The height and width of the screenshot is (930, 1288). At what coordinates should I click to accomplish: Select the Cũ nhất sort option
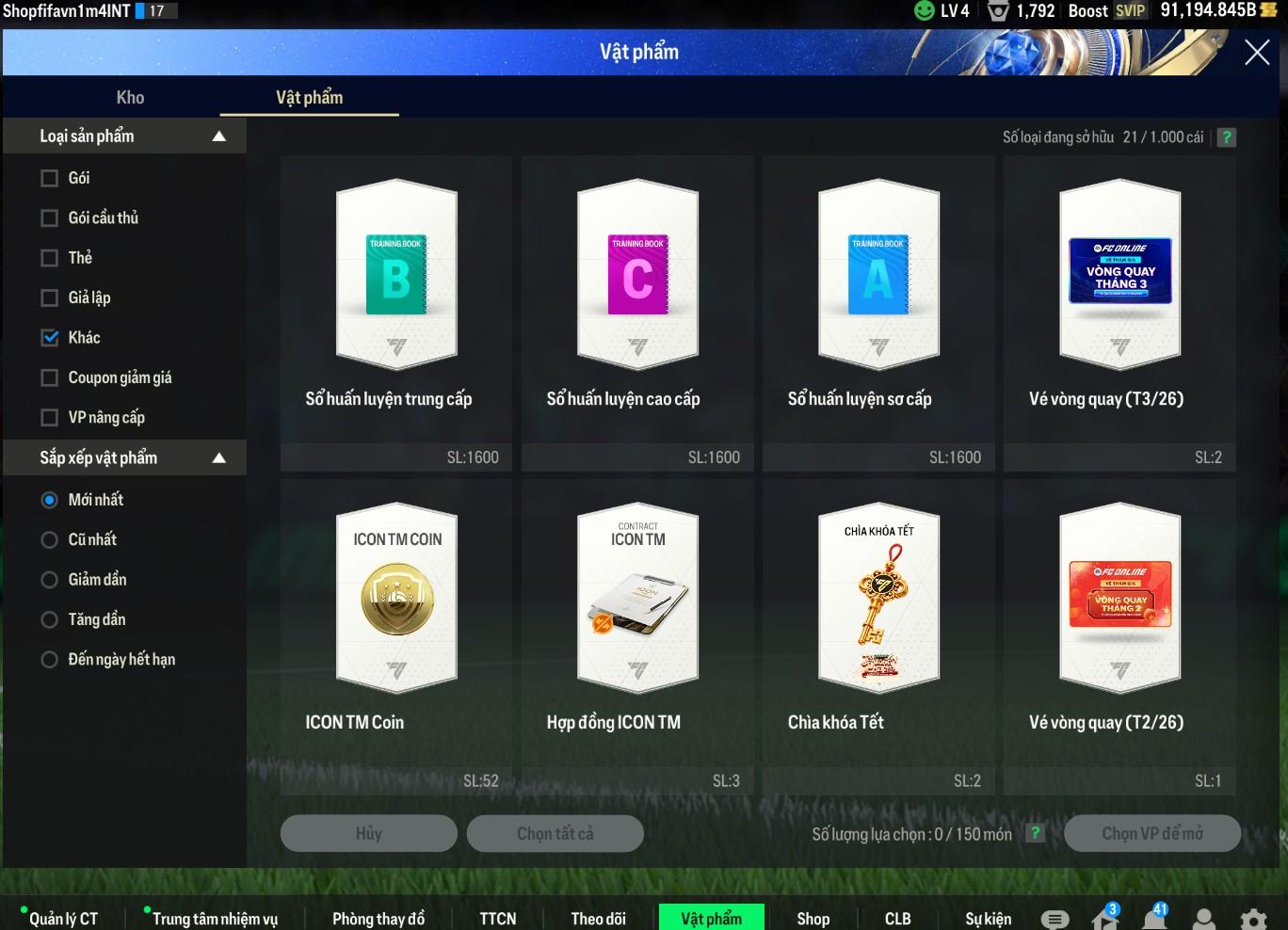50,540
